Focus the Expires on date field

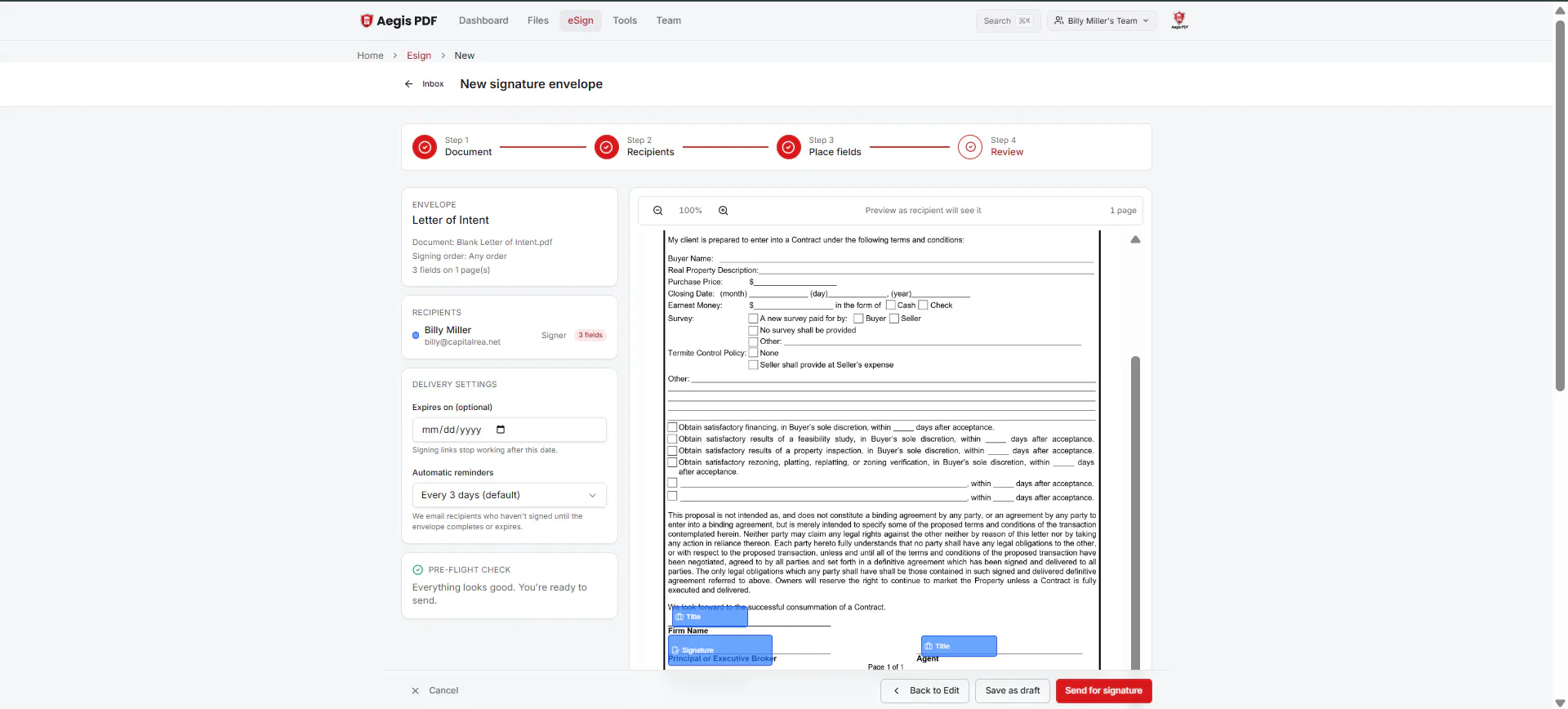[510, 430]
